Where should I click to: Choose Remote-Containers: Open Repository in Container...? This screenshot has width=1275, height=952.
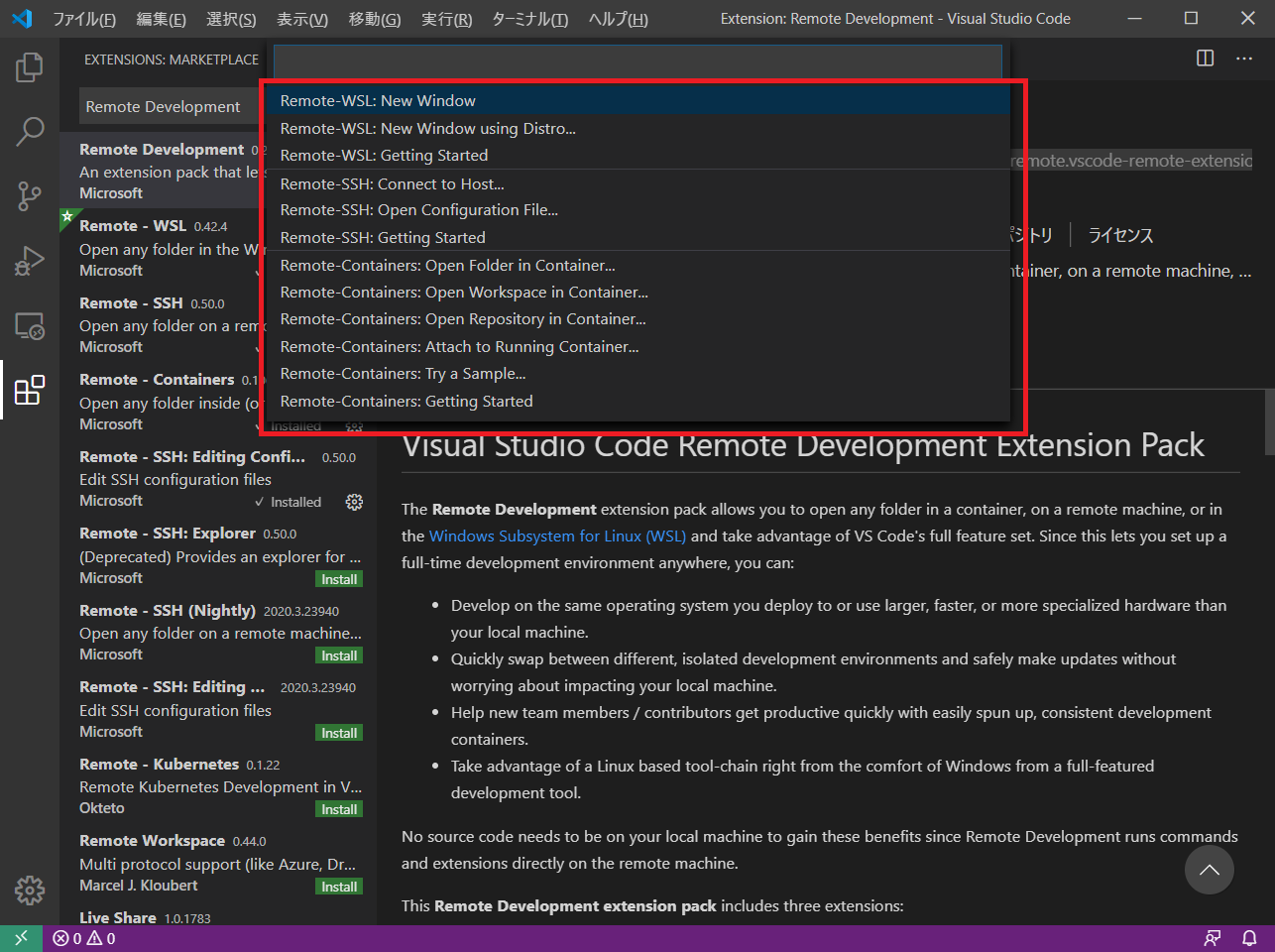click(637, 319)
